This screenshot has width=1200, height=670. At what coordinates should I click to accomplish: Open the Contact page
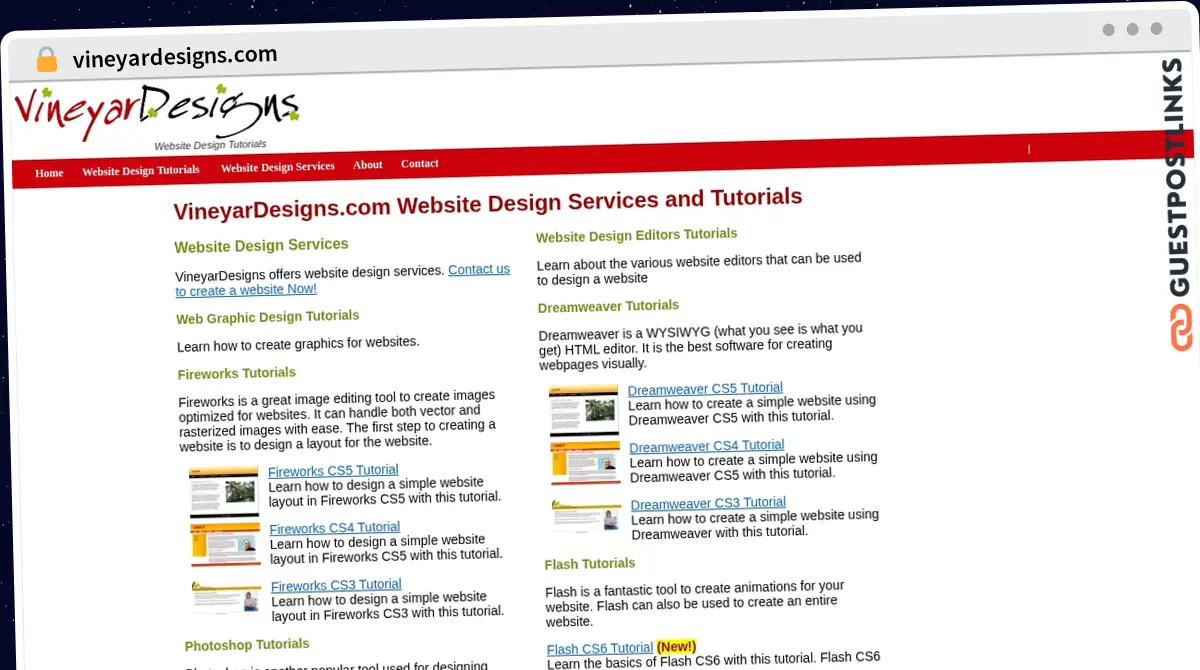(x=419, y=163)
